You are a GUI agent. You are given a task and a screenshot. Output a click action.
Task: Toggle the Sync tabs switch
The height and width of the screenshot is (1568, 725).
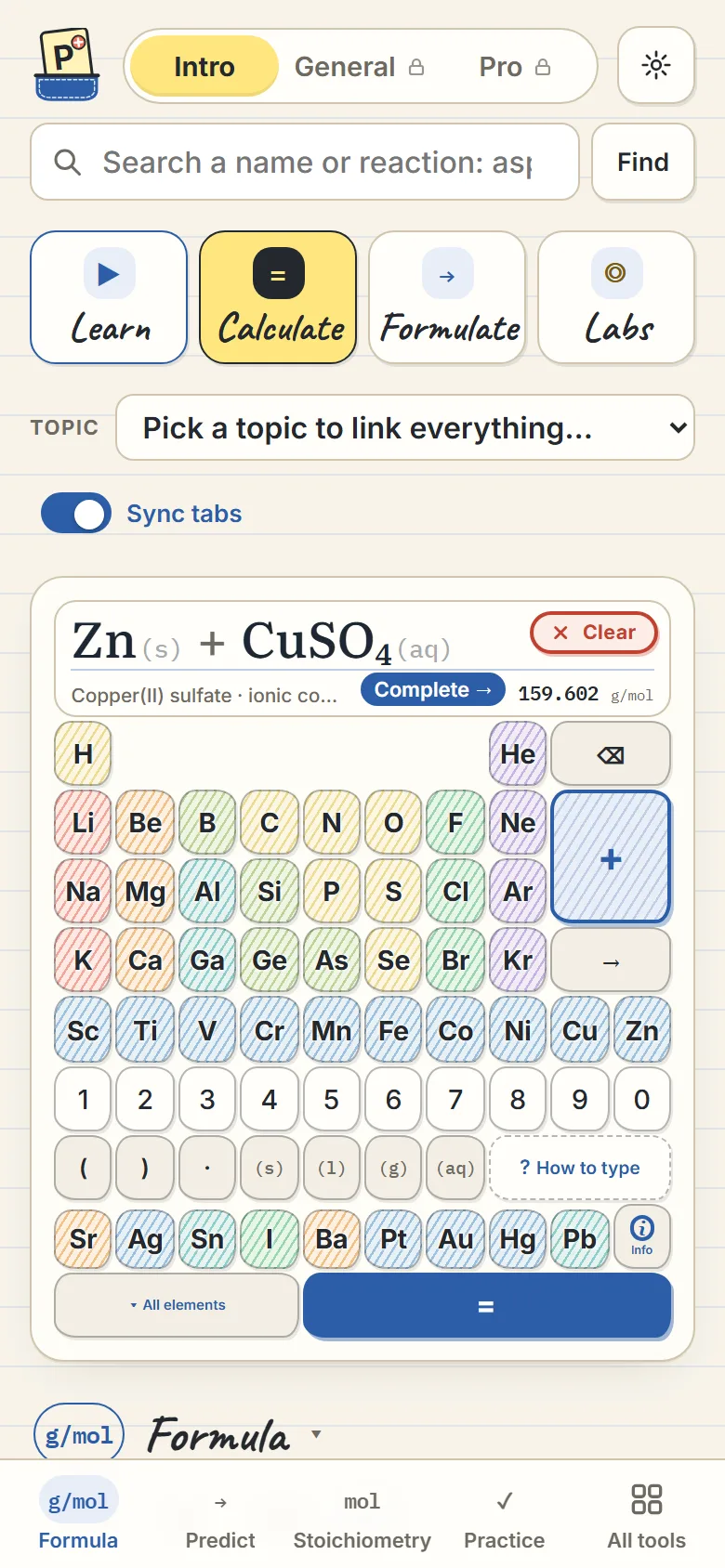click(76, 514)
